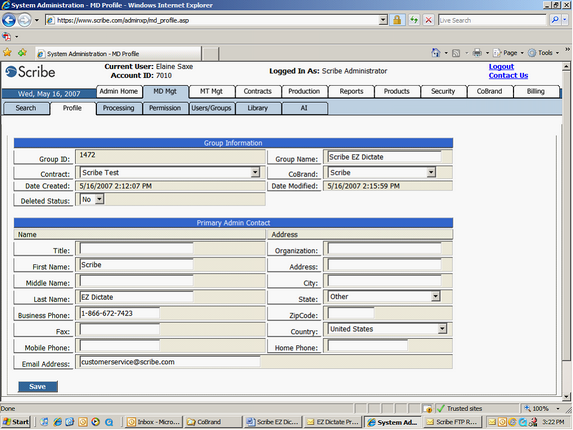Open the State dropdown showing Other
The height and width of the screenshot is (430, 573).
(x=435, y=296)
